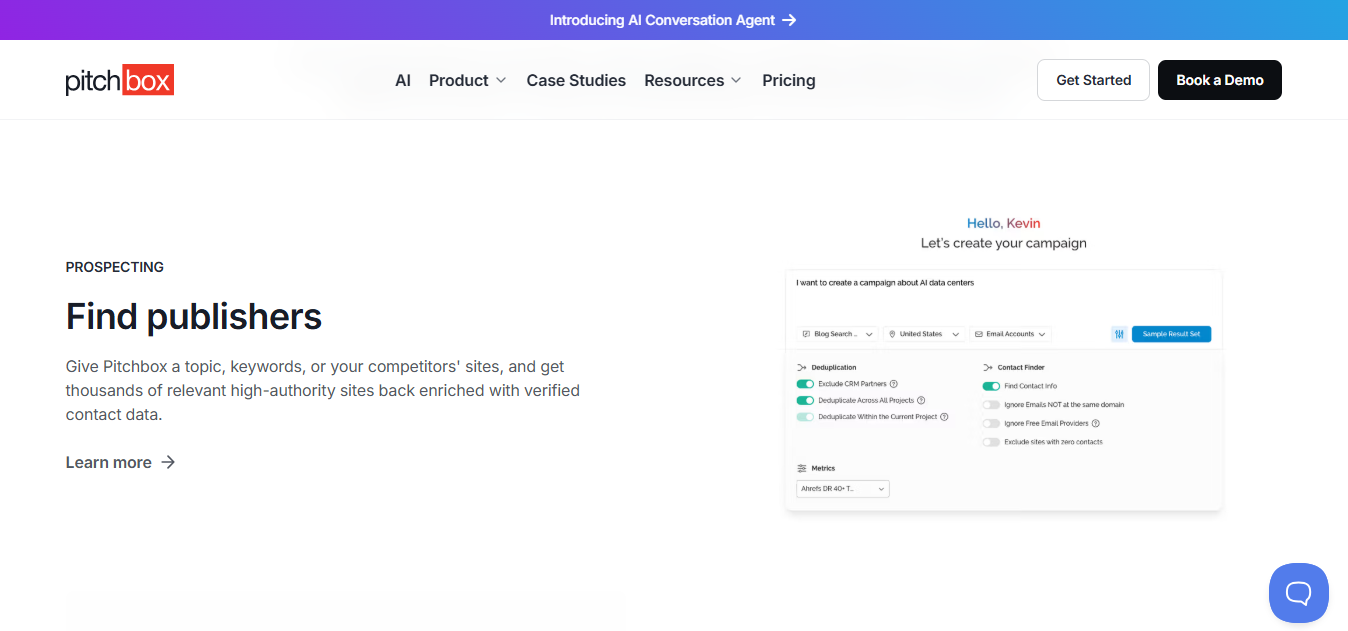Click the filter sliders icon beside Sample Result Set
This screenshot has width=1348, height=631.
point(1119,334)
